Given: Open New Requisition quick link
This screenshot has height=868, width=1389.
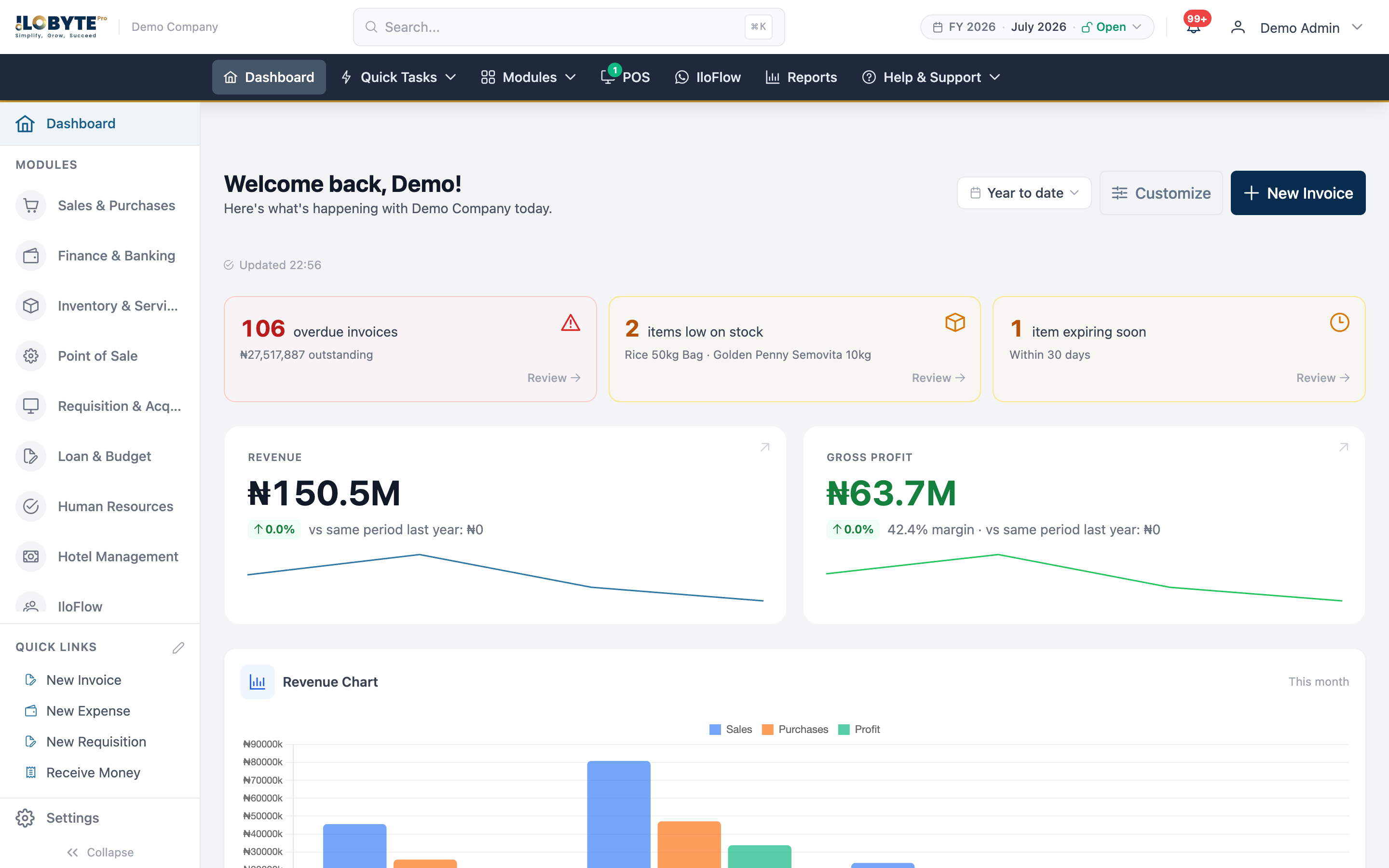Looking at the screenshot, I should coord(96,742).
